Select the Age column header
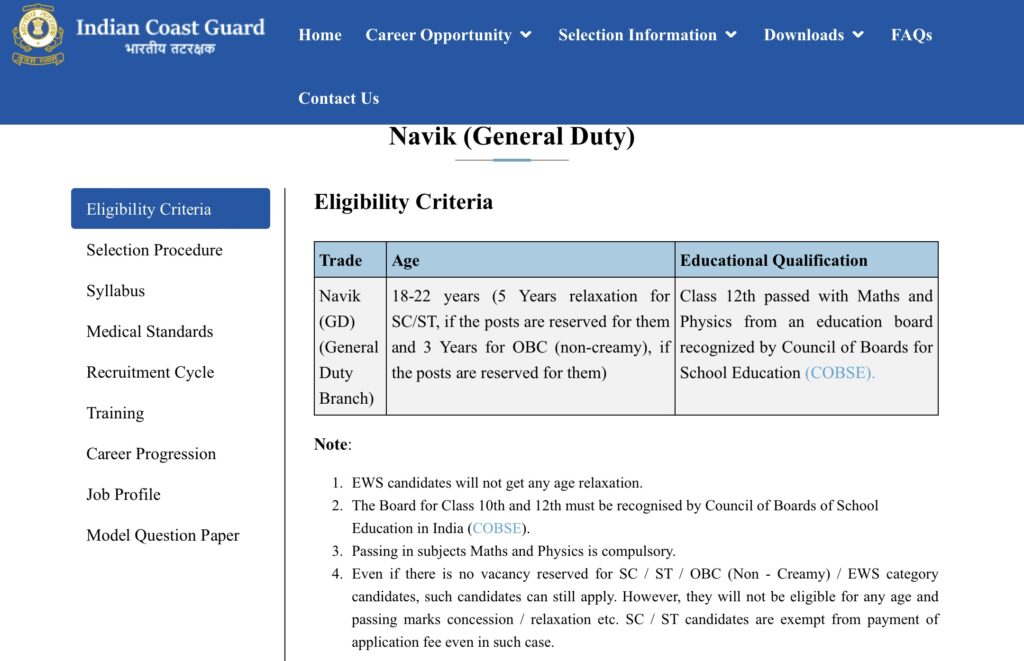The height and width of the screenshot is (661, 1024). [x=530, y=260]
